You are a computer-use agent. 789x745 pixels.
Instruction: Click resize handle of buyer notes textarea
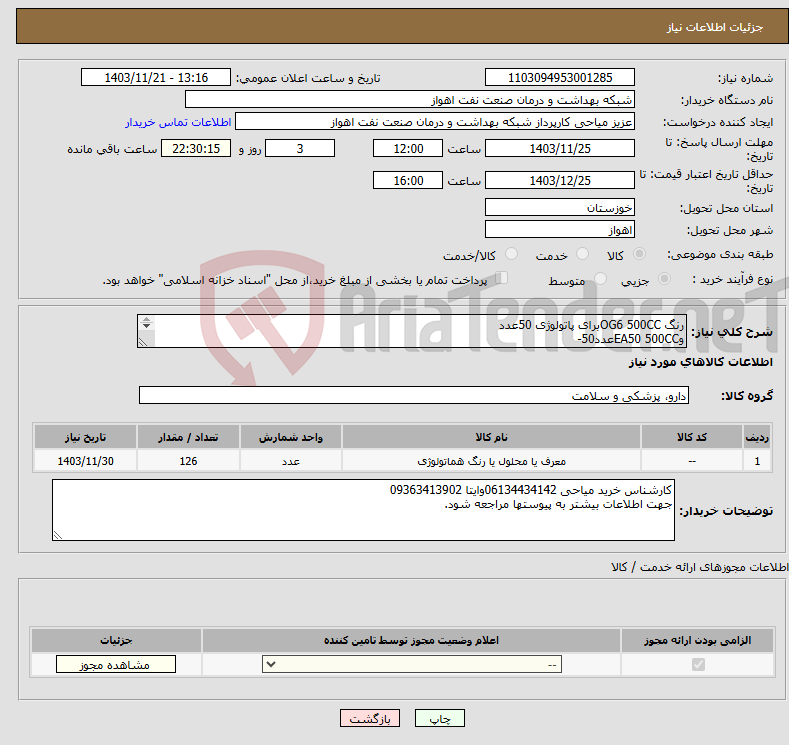(x=58, y=535)
